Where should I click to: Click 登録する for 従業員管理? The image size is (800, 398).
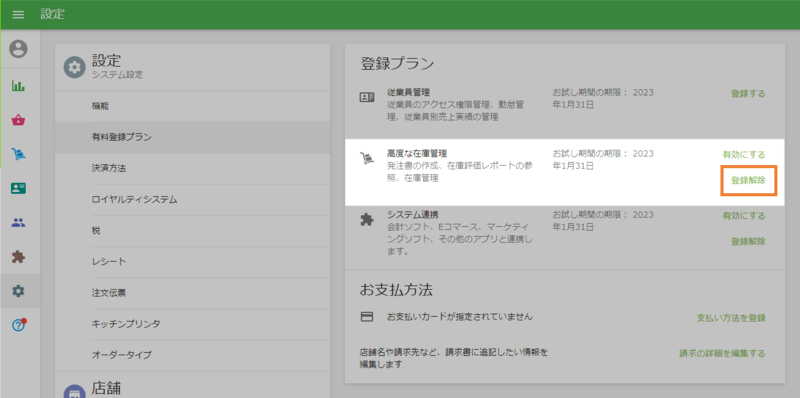pos(748,93)
